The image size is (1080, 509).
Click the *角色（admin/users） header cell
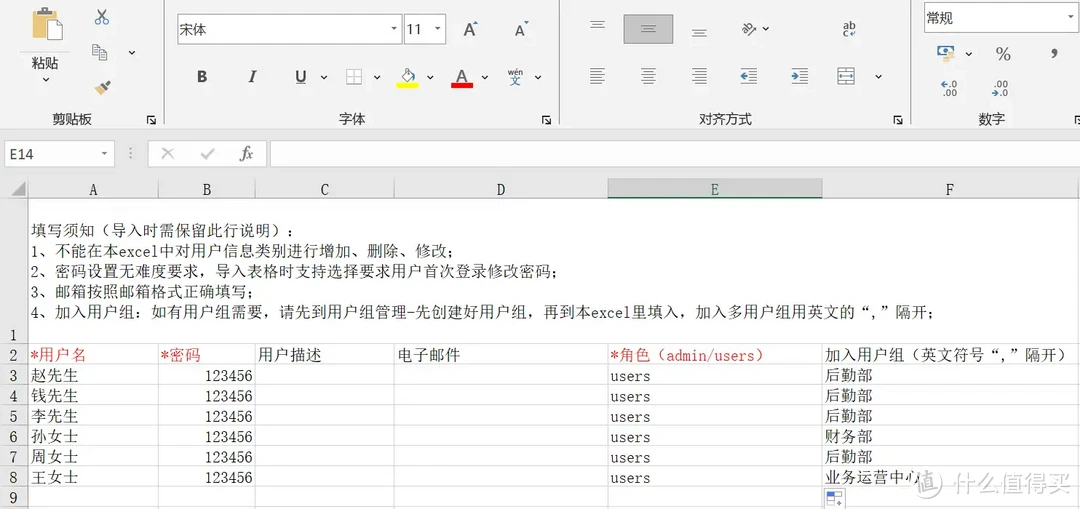(x=715, y=355)
